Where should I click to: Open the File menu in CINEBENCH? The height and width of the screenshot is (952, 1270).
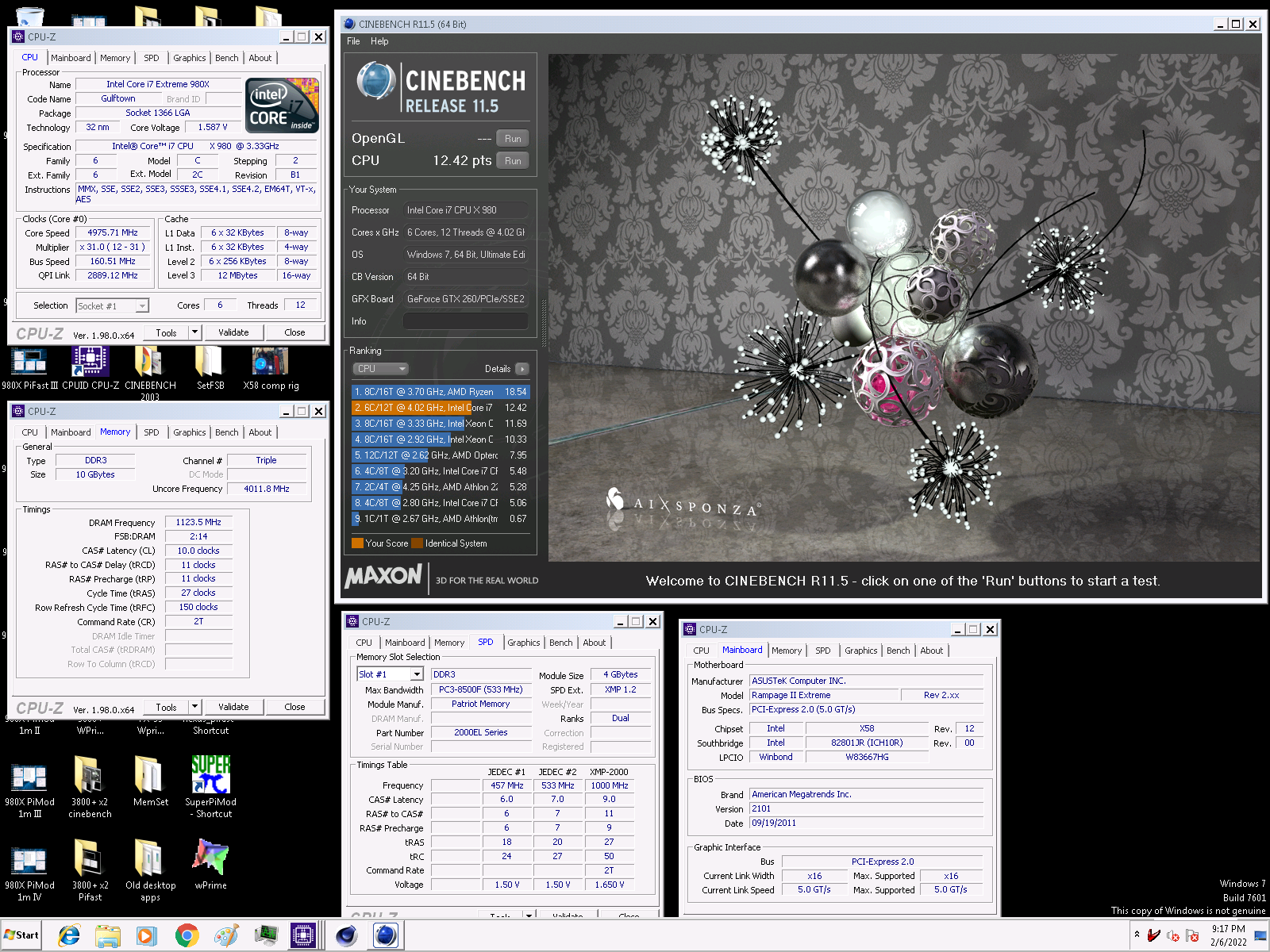tap(353, 41)
